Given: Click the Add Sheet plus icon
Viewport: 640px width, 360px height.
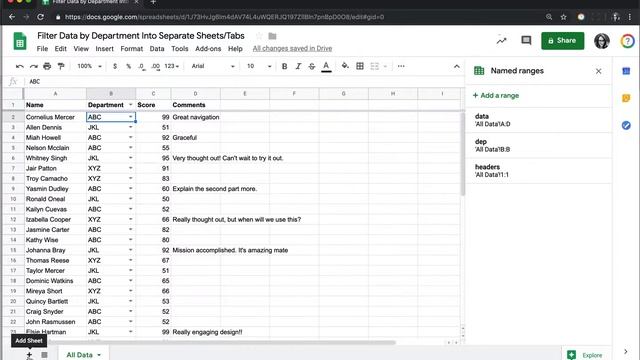Looking at the screenshot, I should click(x=29, y=355).
